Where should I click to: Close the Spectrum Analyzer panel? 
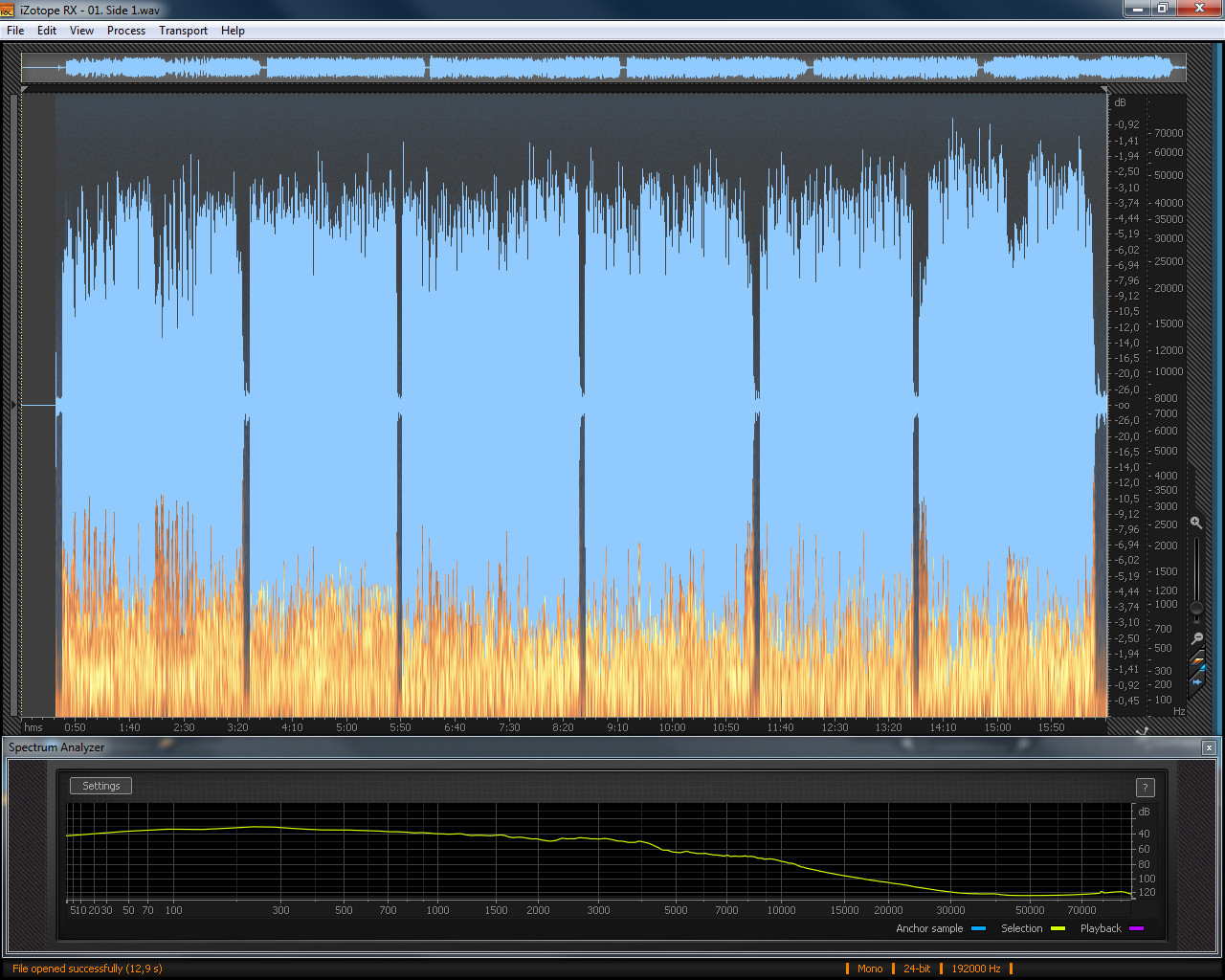pos(1209,747)
